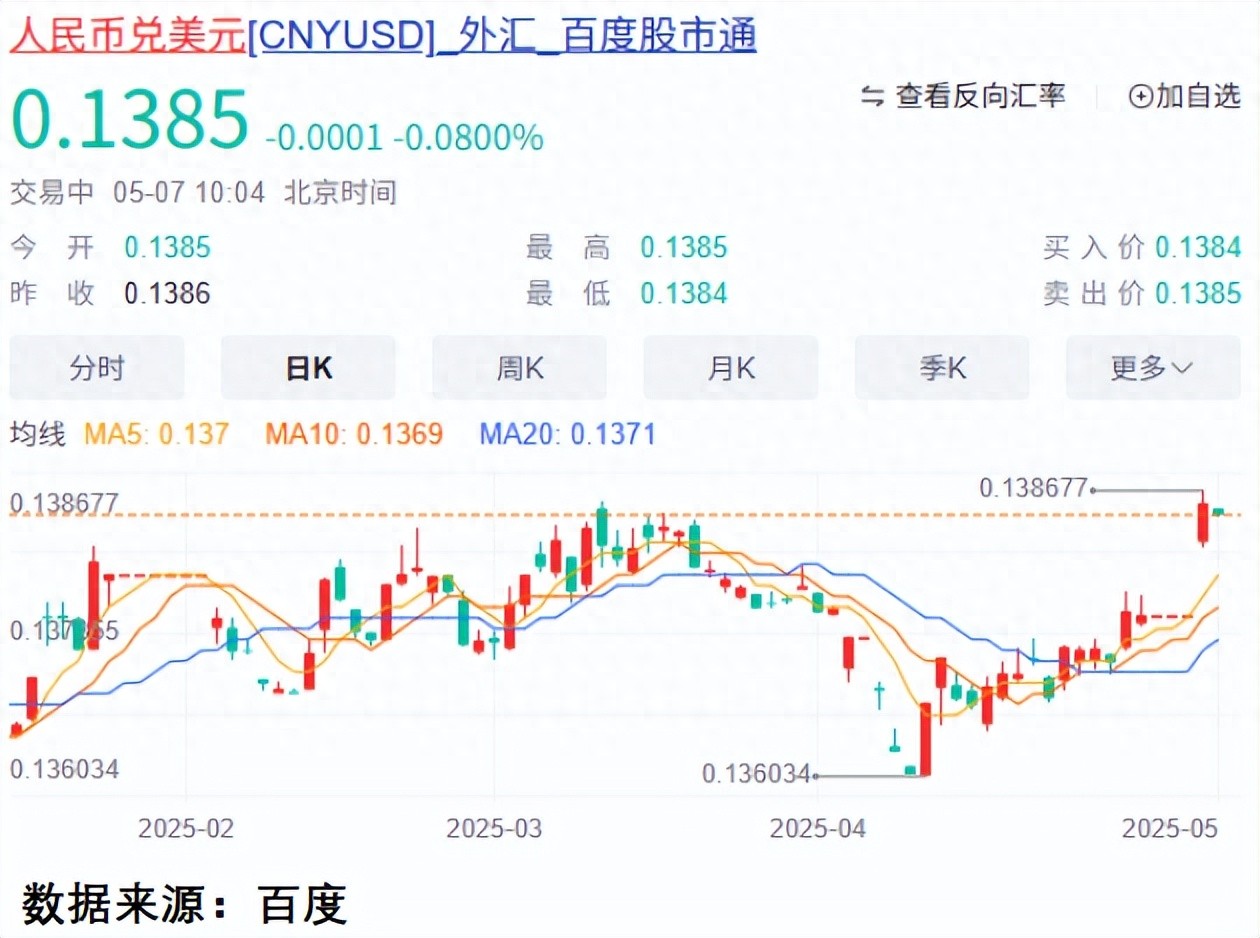Screen dimensions: 1260x938
Task: Expand the 更多 dropdown
Action: tap(1153, 368)
